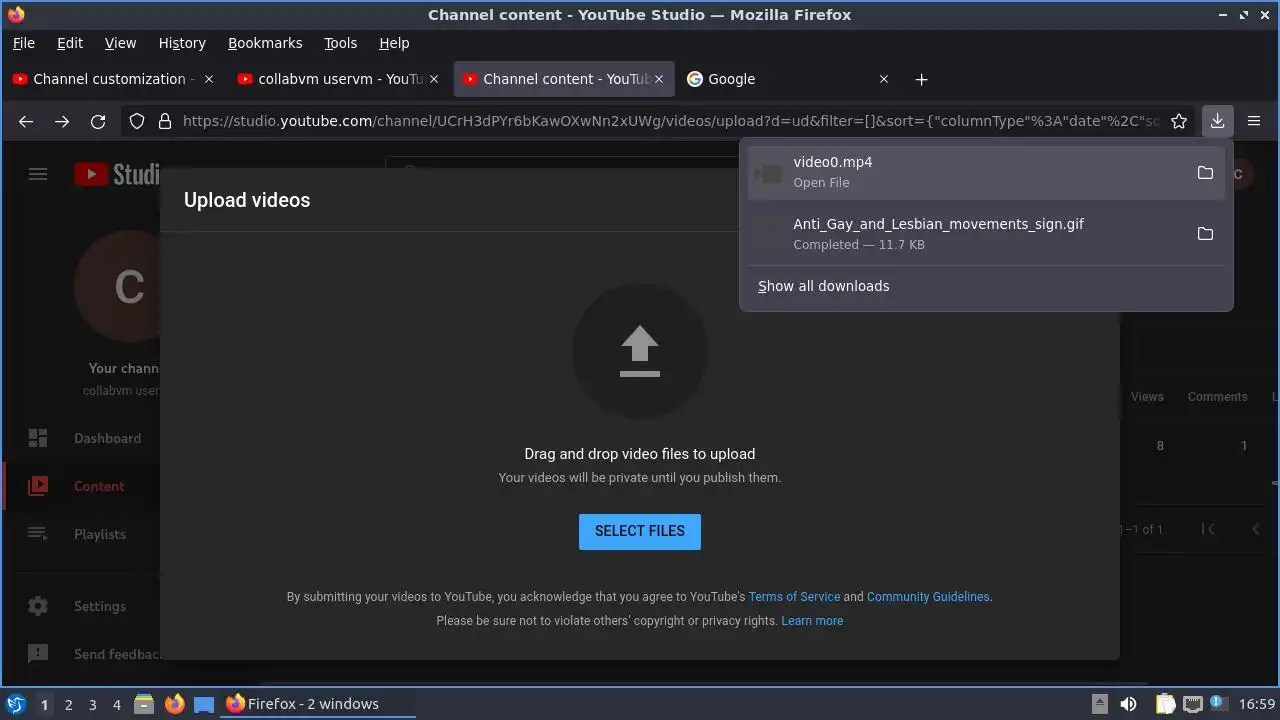The width and height of the screenshot is (1280, 720).
Task: Open the Edit menu
Action: (70, 43)
